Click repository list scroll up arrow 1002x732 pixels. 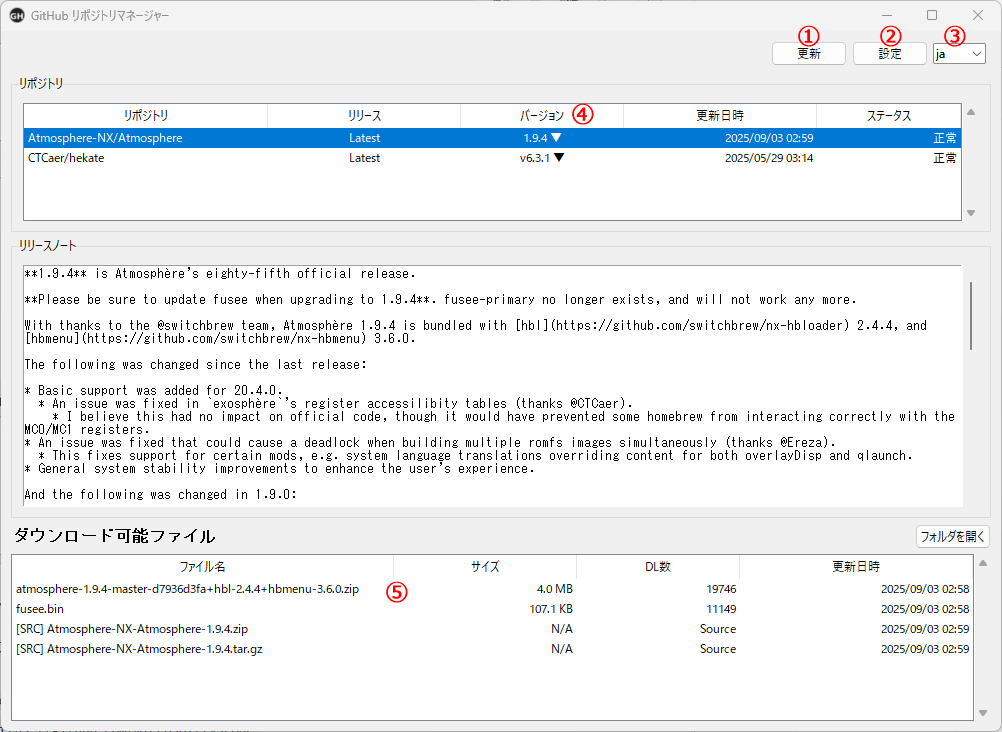tap(971, 113)
